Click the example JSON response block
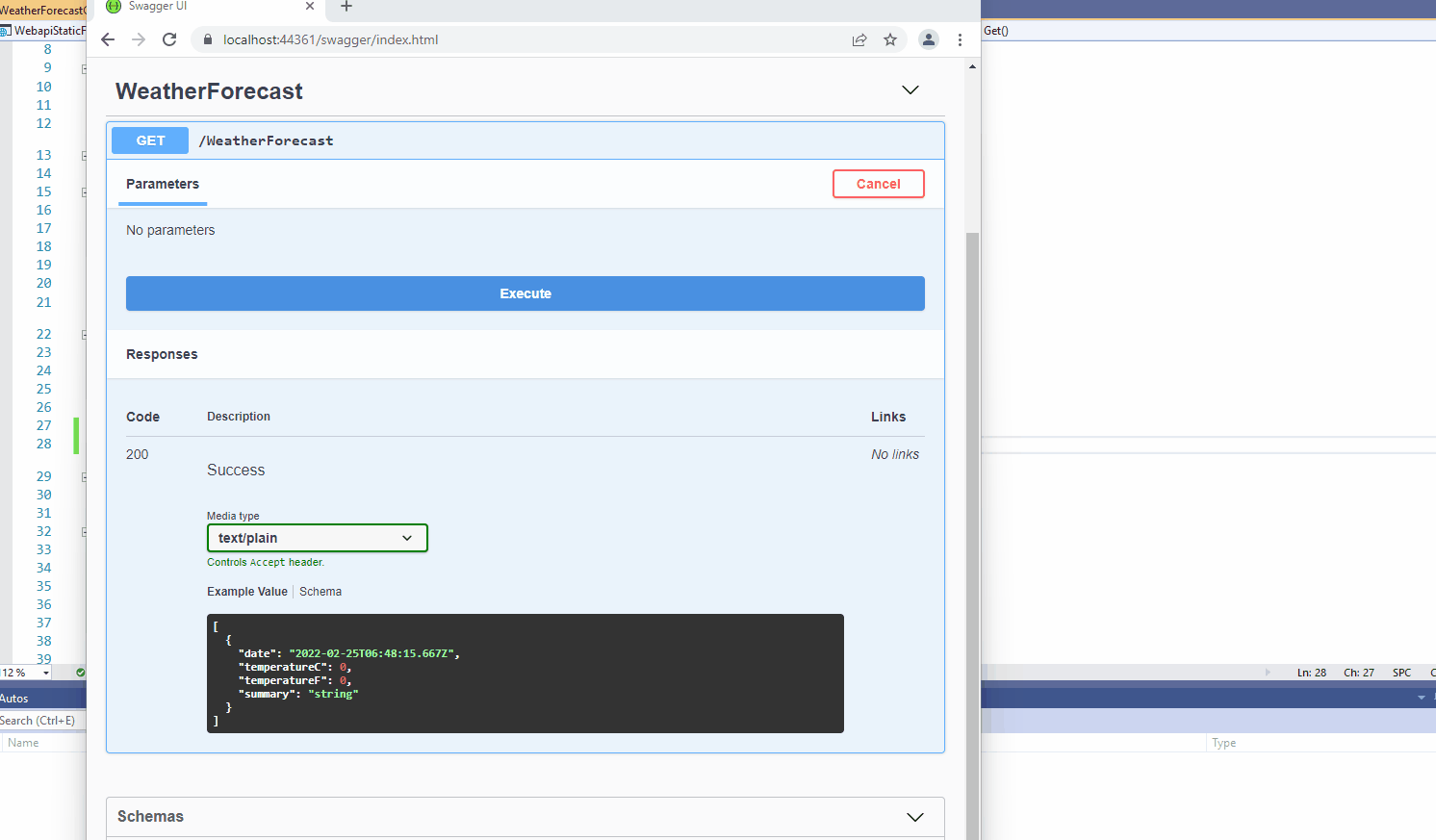The height and width of the screenshot is (840, 1436). tap(526, 674)
